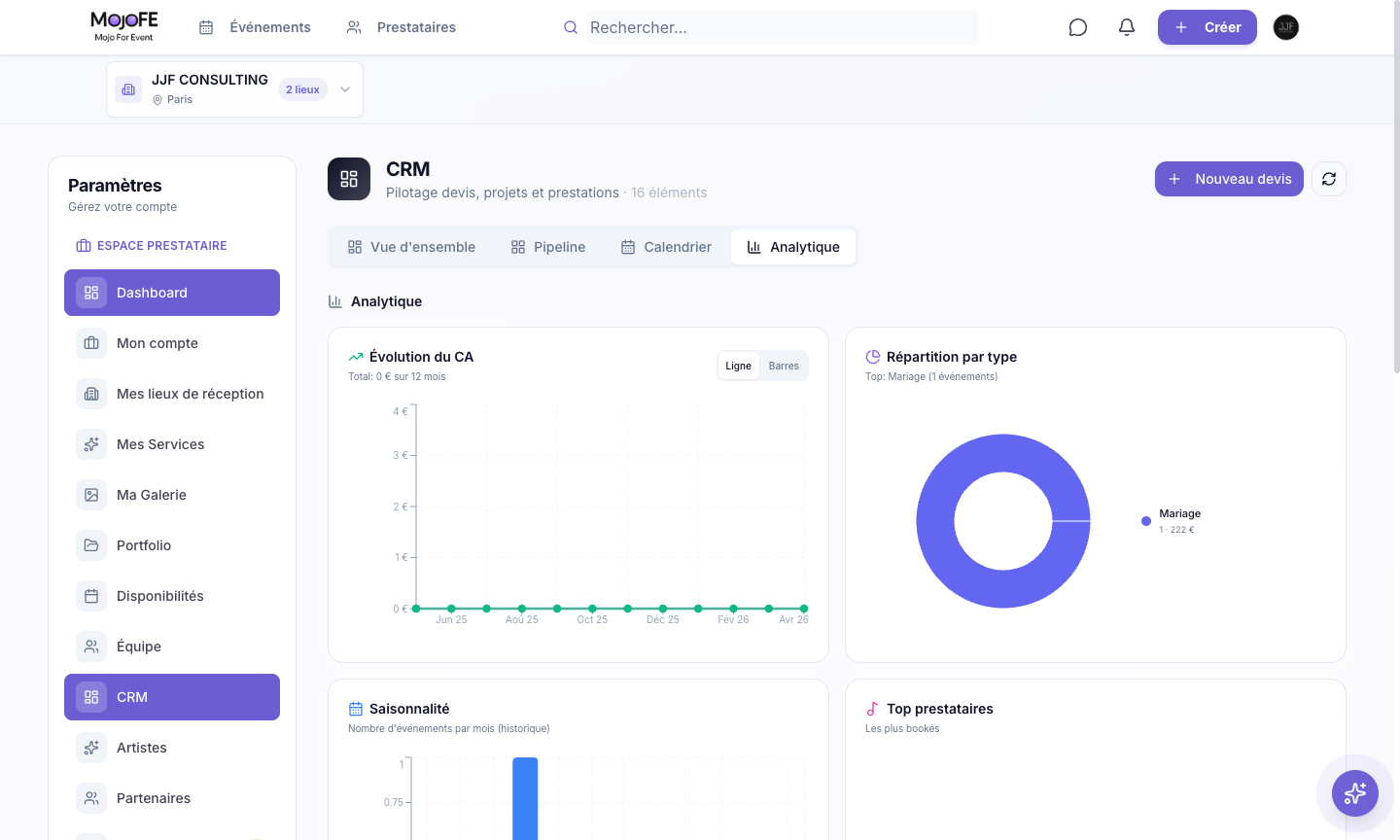Click the purple Mariage donut segment

[x=1003, y=454]
